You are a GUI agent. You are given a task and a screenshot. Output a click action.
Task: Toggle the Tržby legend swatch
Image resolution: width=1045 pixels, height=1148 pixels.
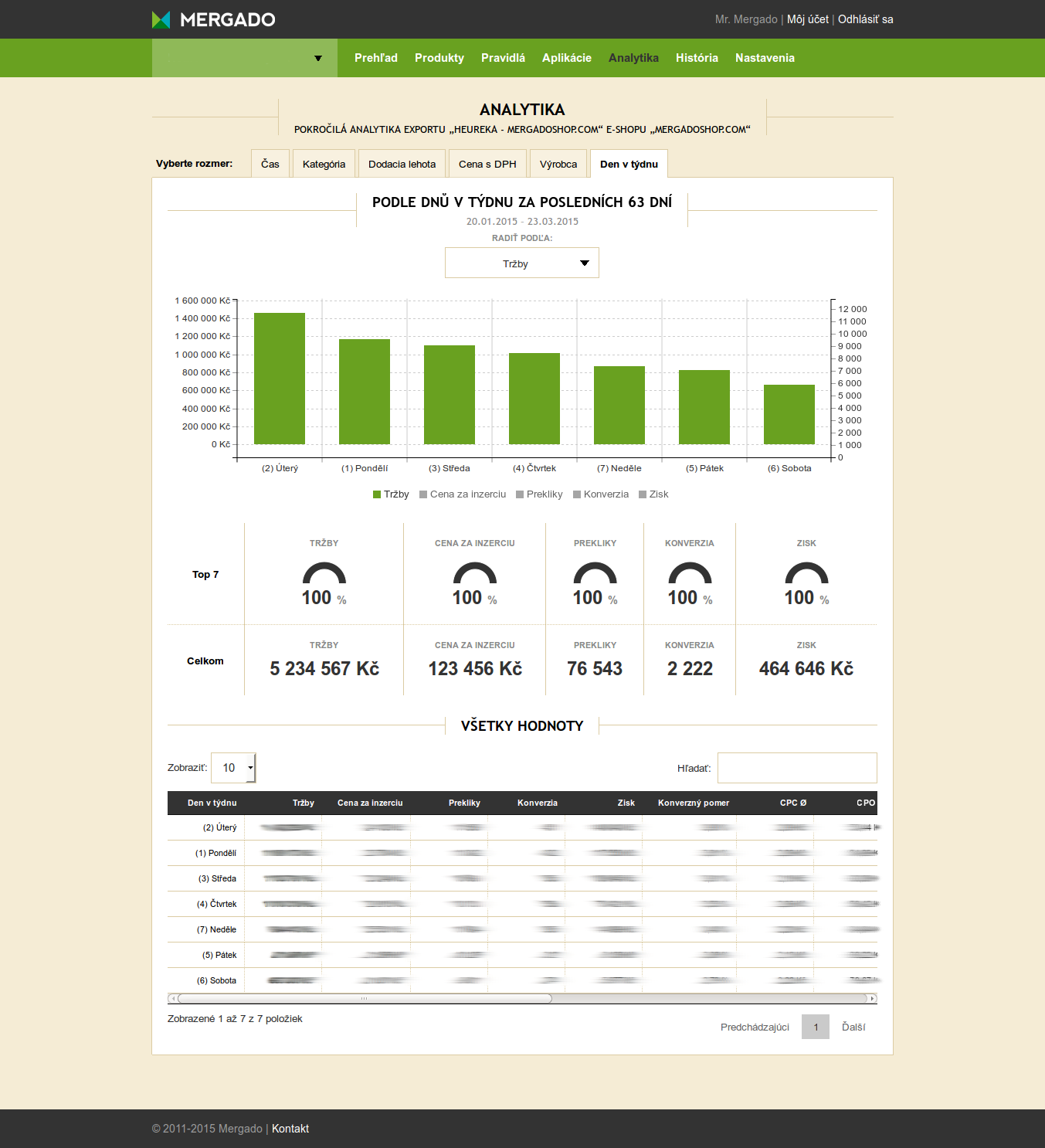coord(377,494)
